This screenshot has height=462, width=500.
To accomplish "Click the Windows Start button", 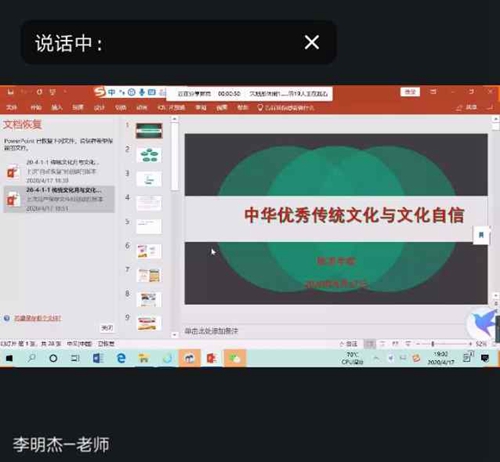I will point(9,358).
